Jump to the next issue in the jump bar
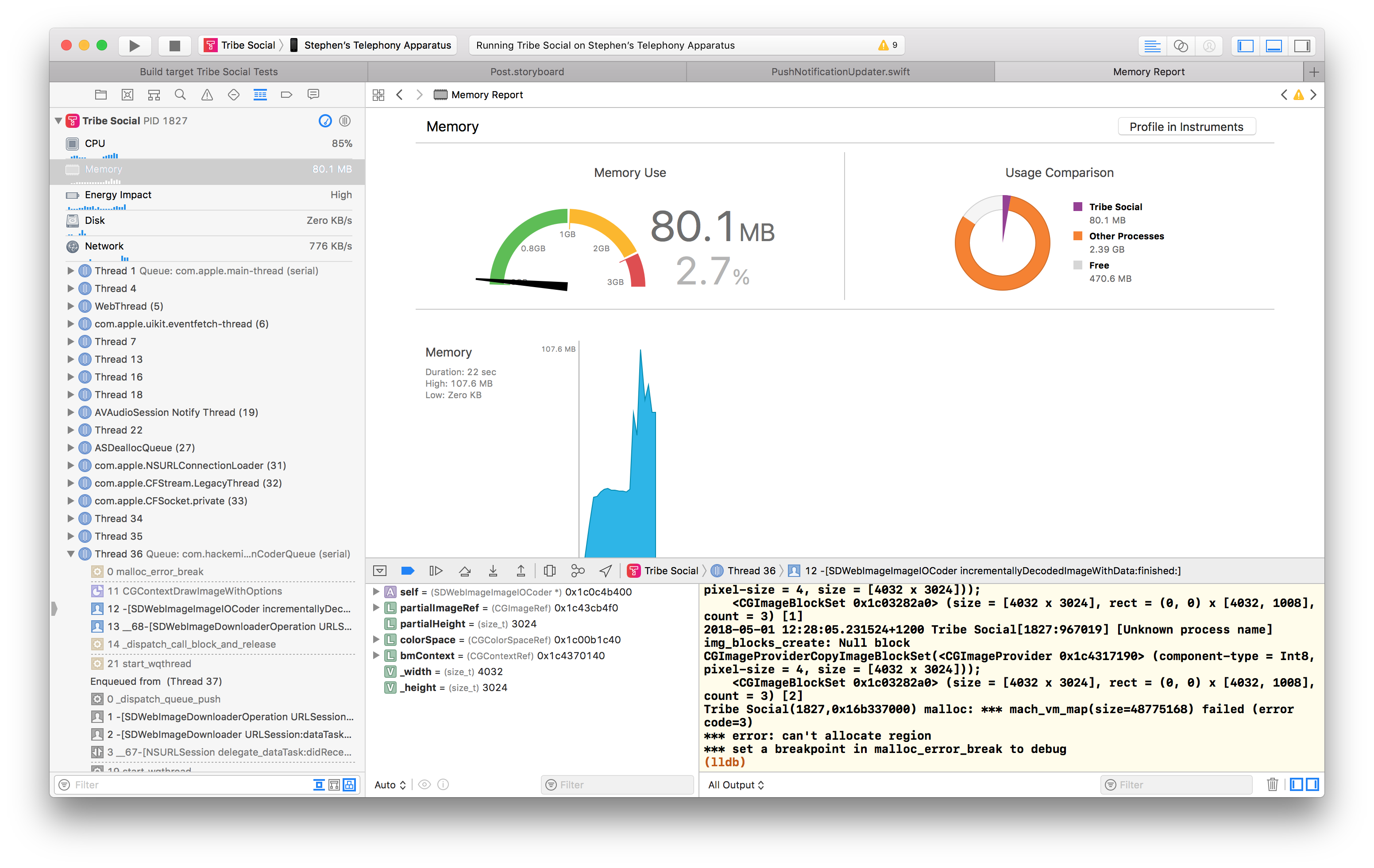1374x868 pixels. click(x=1313, y=95)
